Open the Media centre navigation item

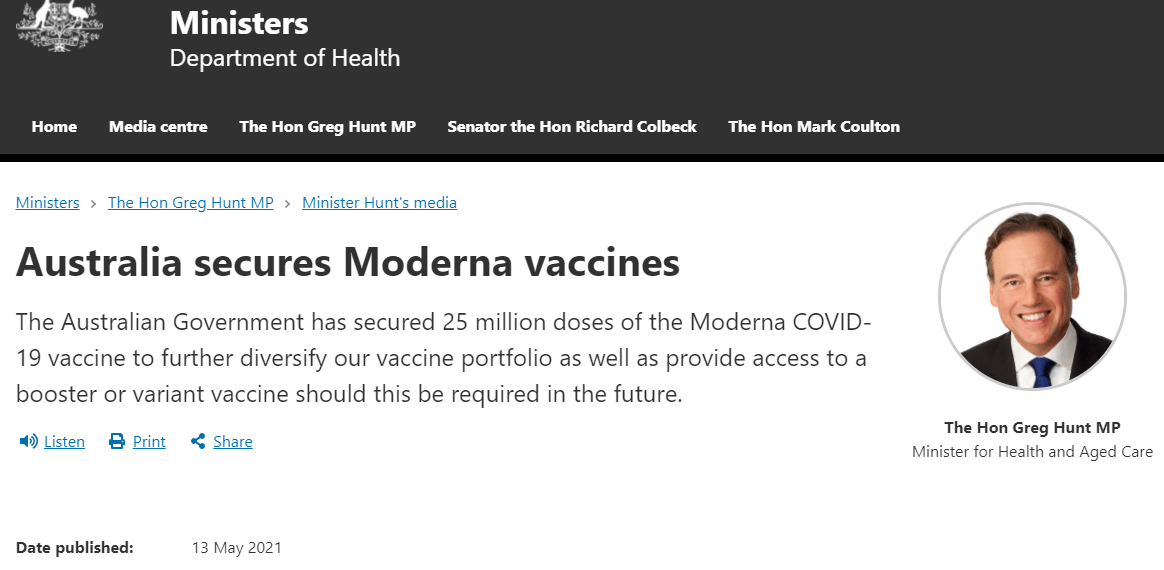click(x=158, y=127)
